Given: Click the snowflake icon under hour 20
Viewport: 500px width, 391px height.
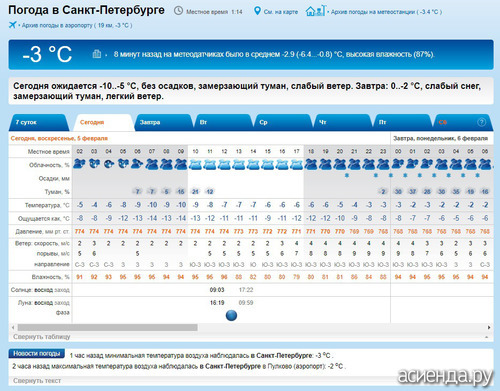Looking at the screenshot, I should (x=347, y=175).
